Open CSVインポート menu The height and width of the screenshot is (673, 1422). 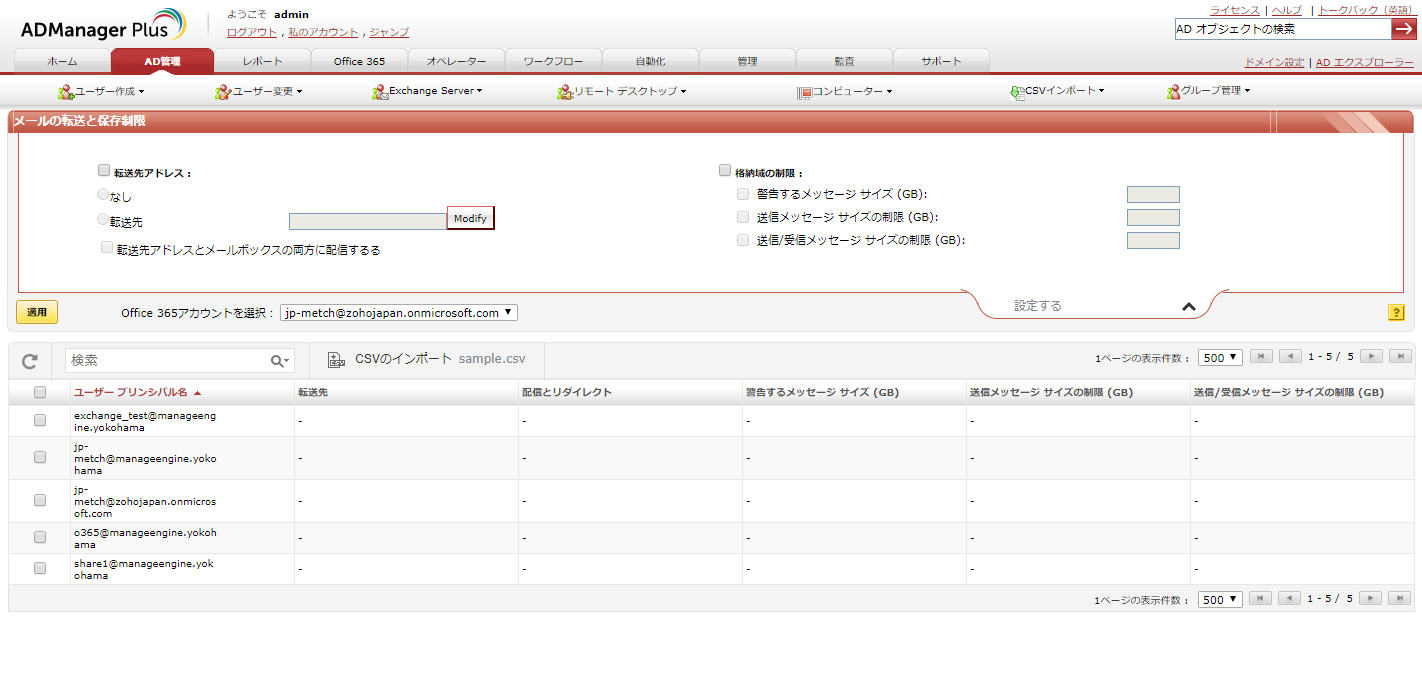click(1057, 91)
